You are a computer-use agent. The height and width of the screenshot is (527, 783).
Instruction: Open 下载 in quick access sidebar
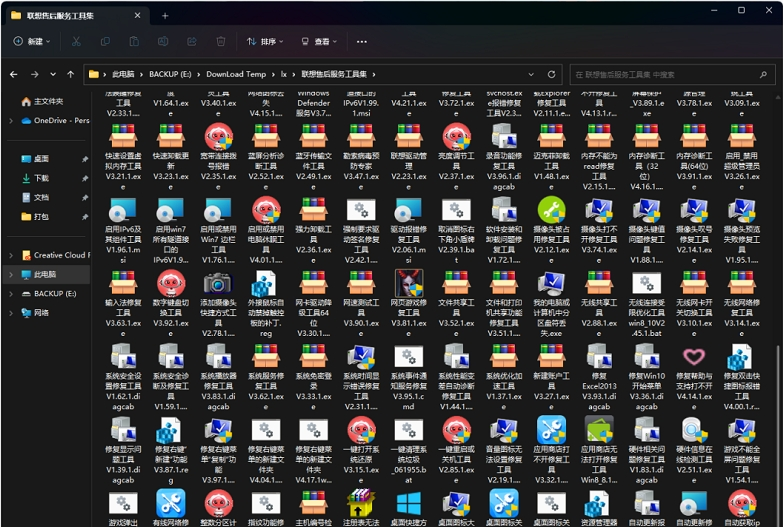(41, 178)
